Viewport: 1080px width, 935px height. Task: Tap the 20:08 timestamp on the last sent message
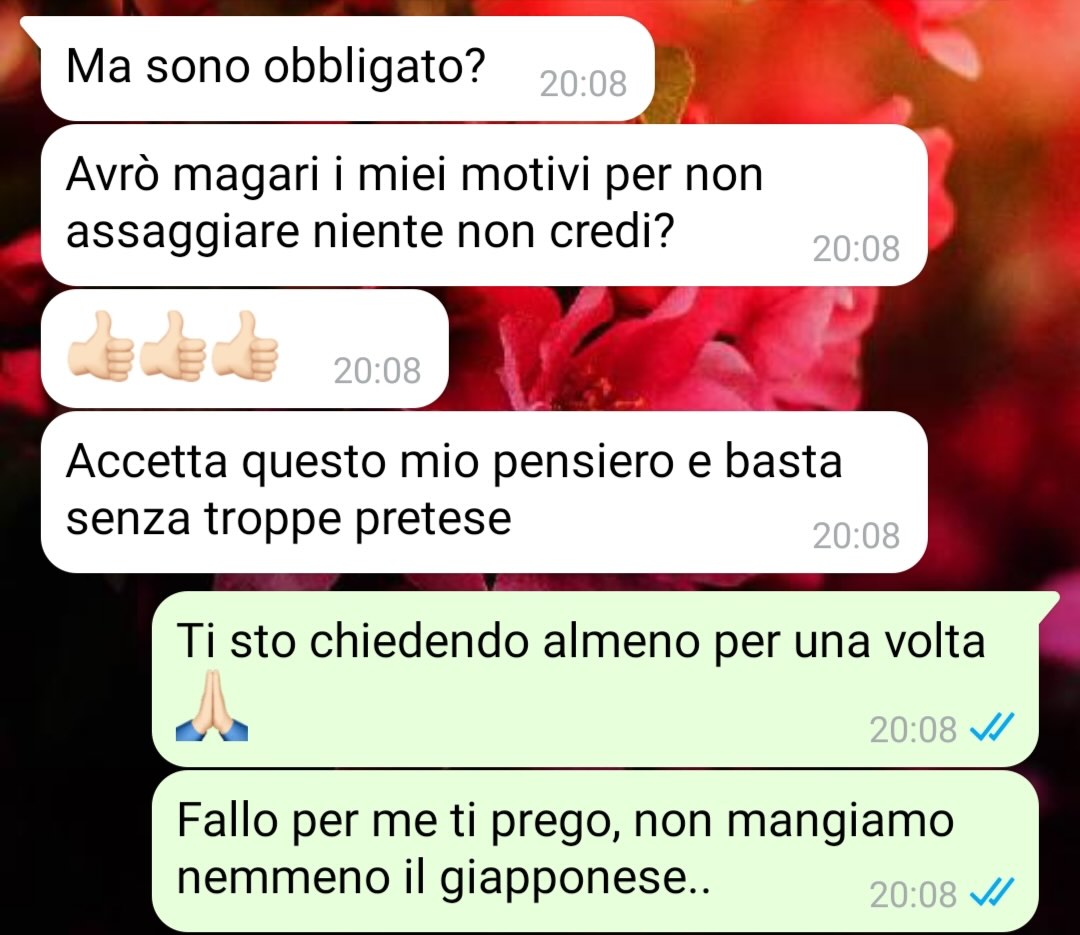pyautogui.click(x=913, y=894)
